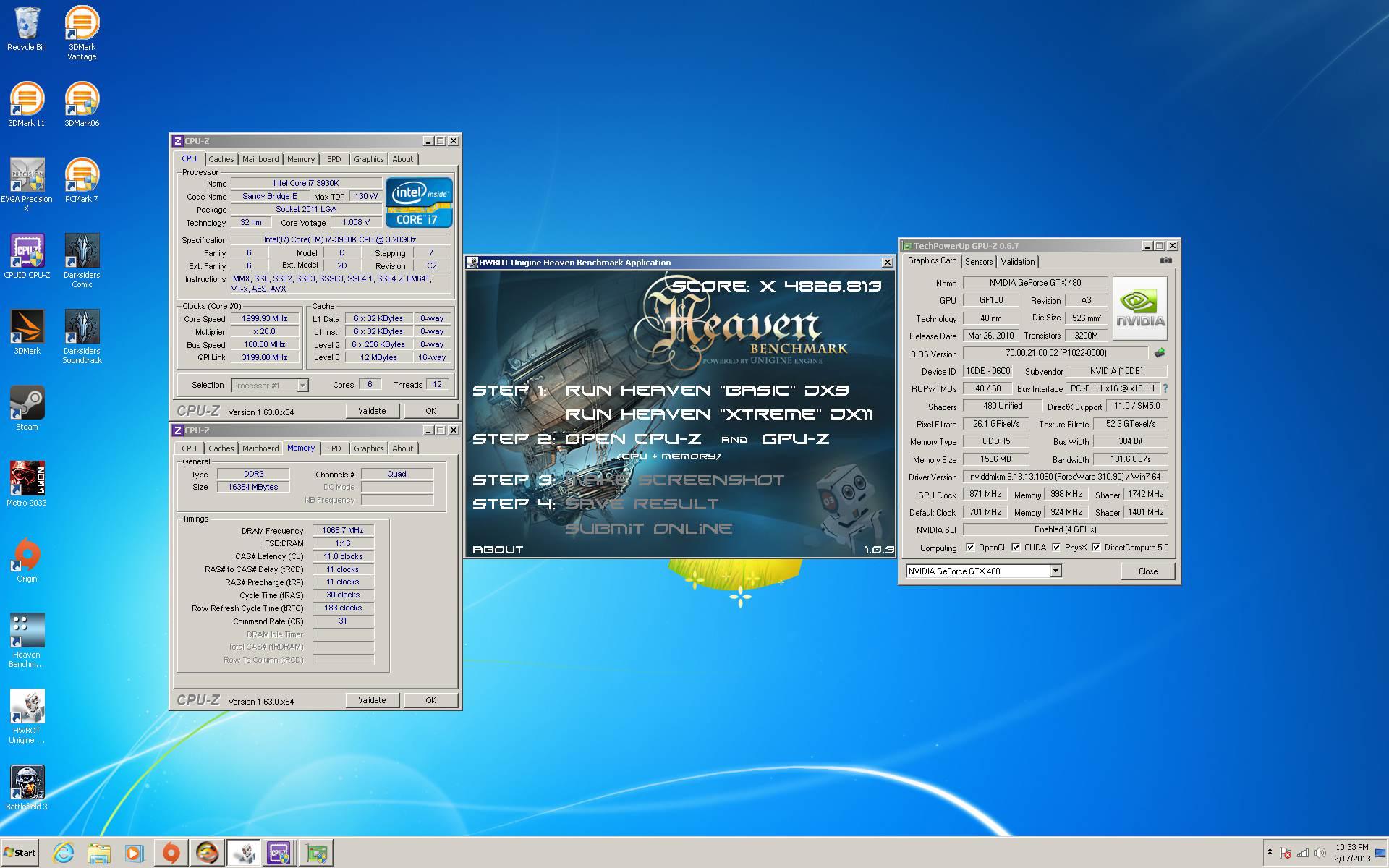Screen dimensions: 1389x868
Task: Launch the 3DMark desktop shortcut
Action: point(27,333)
